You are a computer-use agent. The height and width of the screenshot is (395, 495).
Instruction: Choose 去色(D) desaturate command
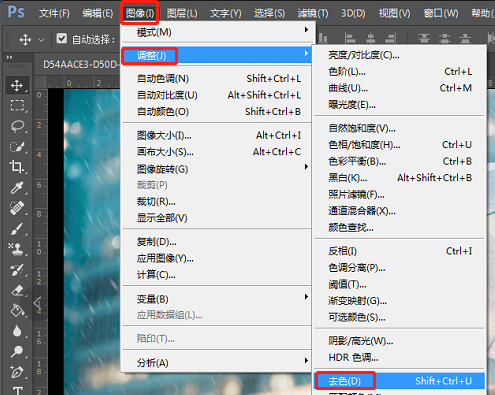399,381
